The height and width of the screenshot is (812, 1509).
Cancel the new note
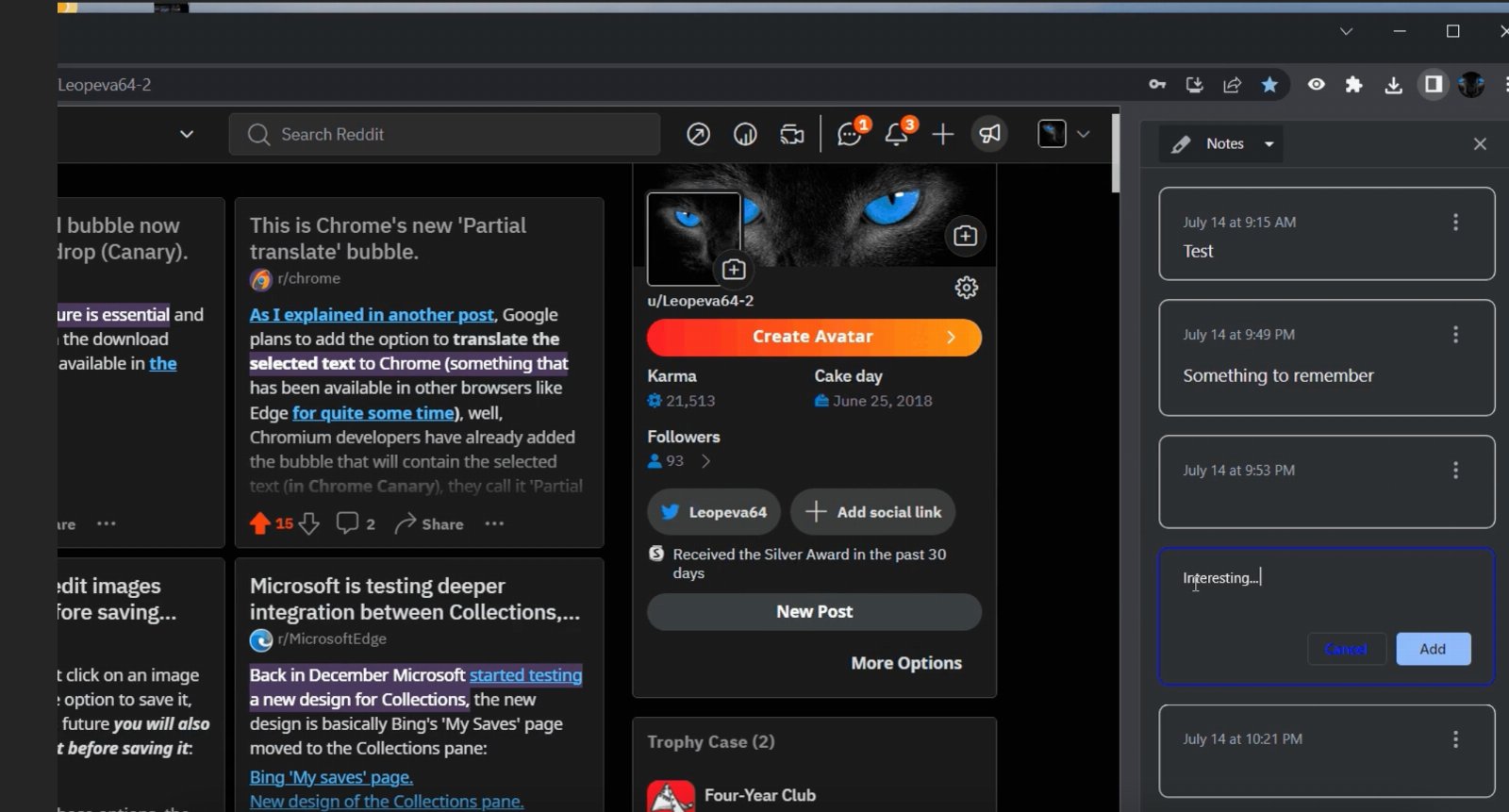[x=1346, y=649]
